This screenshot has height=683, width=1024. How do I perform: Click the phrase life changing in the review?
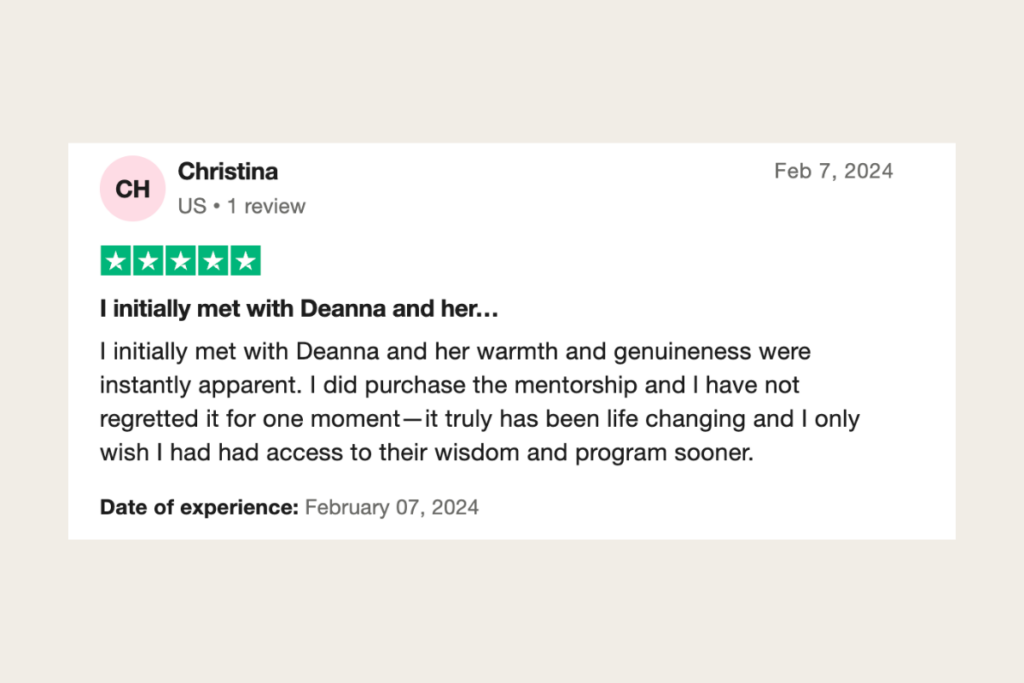675,419
